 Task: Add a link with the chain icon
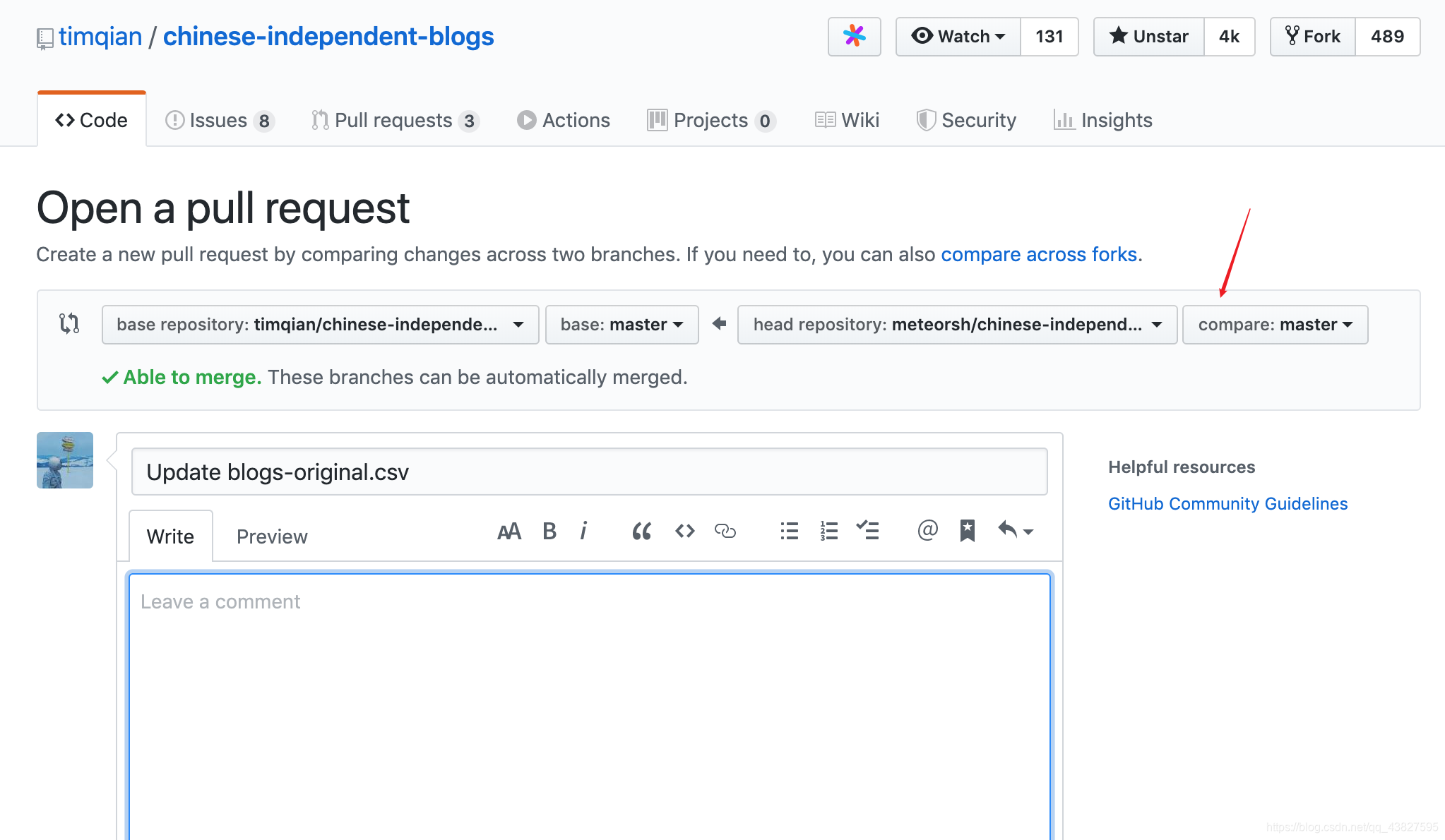(x=725, y=532)
